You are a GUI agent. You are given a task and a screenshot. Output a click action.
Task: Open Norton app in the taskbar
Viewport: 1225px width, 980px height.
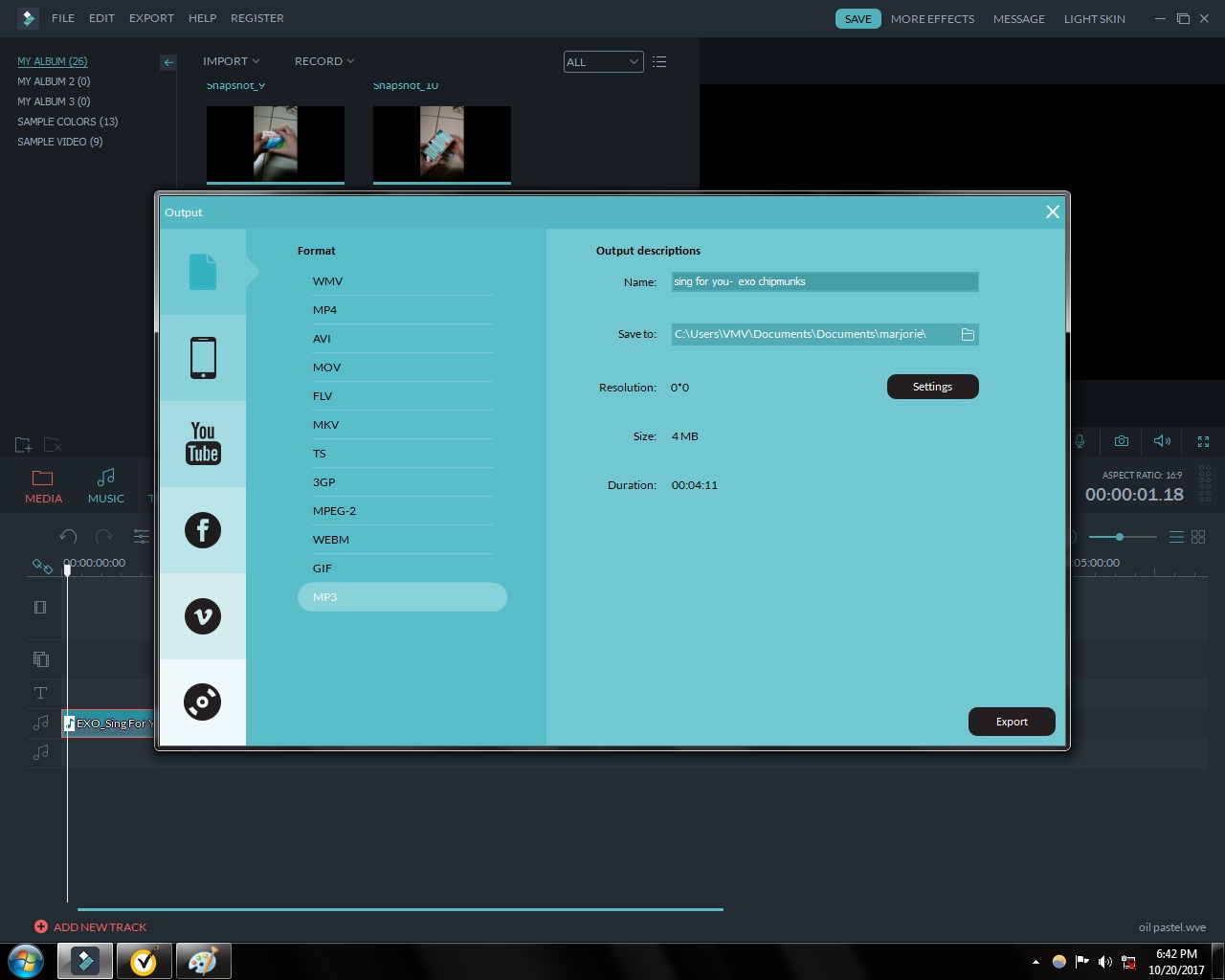click(x=145, y=961)
